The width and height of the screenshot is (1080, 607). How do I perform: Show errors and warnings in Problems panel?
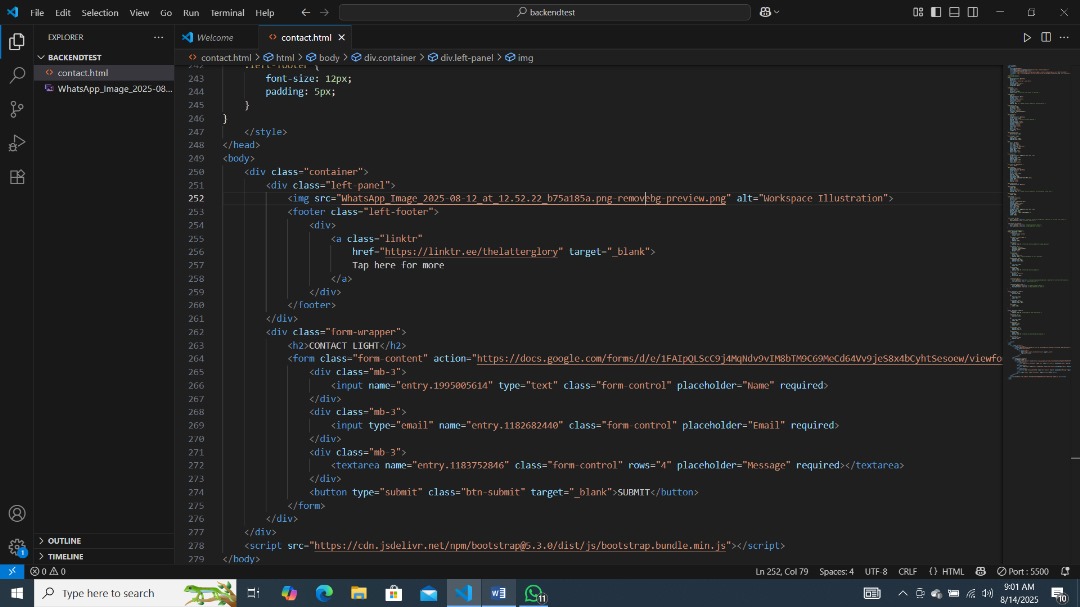(48, 571)
